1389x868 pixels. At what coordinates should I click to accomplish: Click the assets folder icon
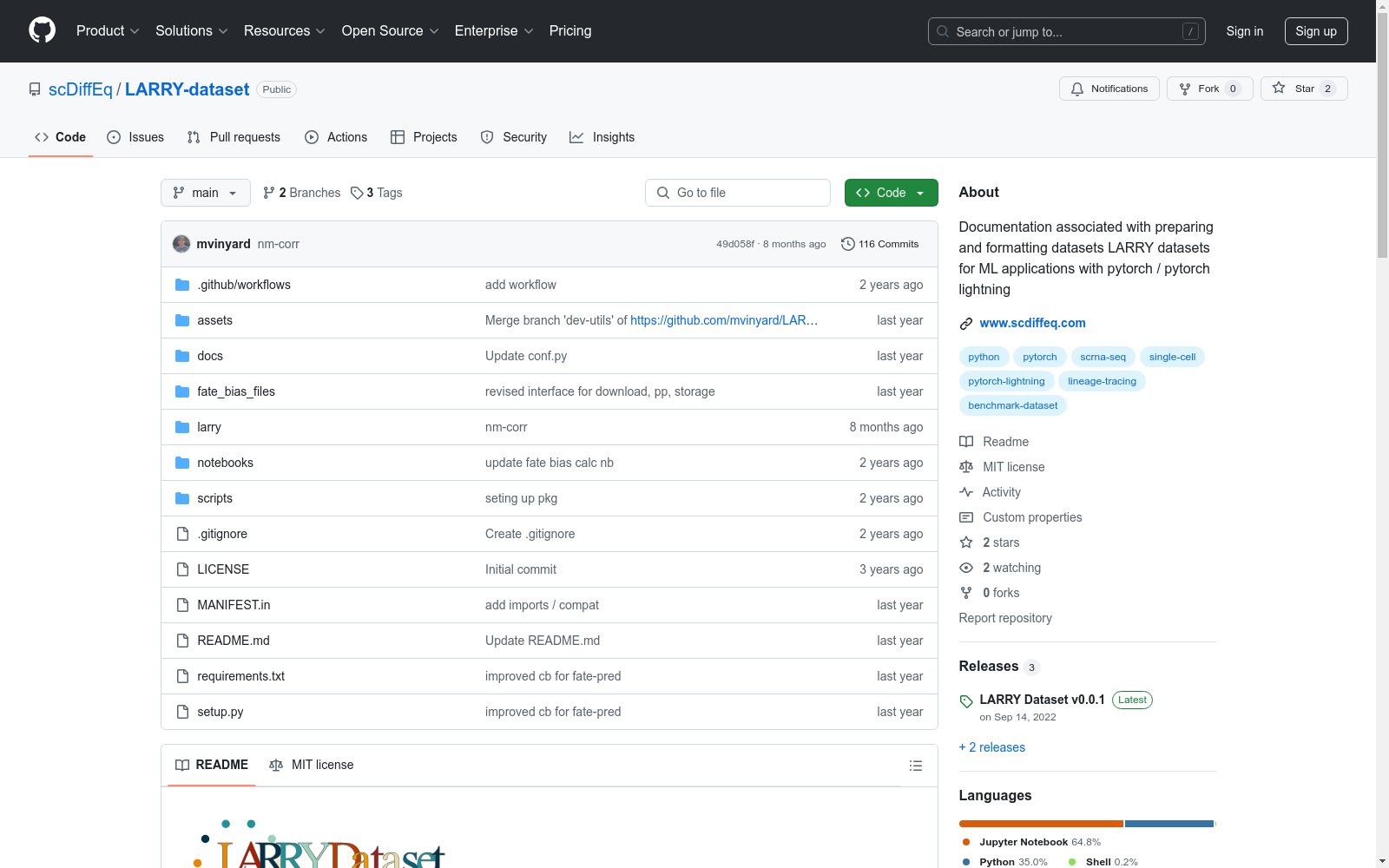coord(182,320)
